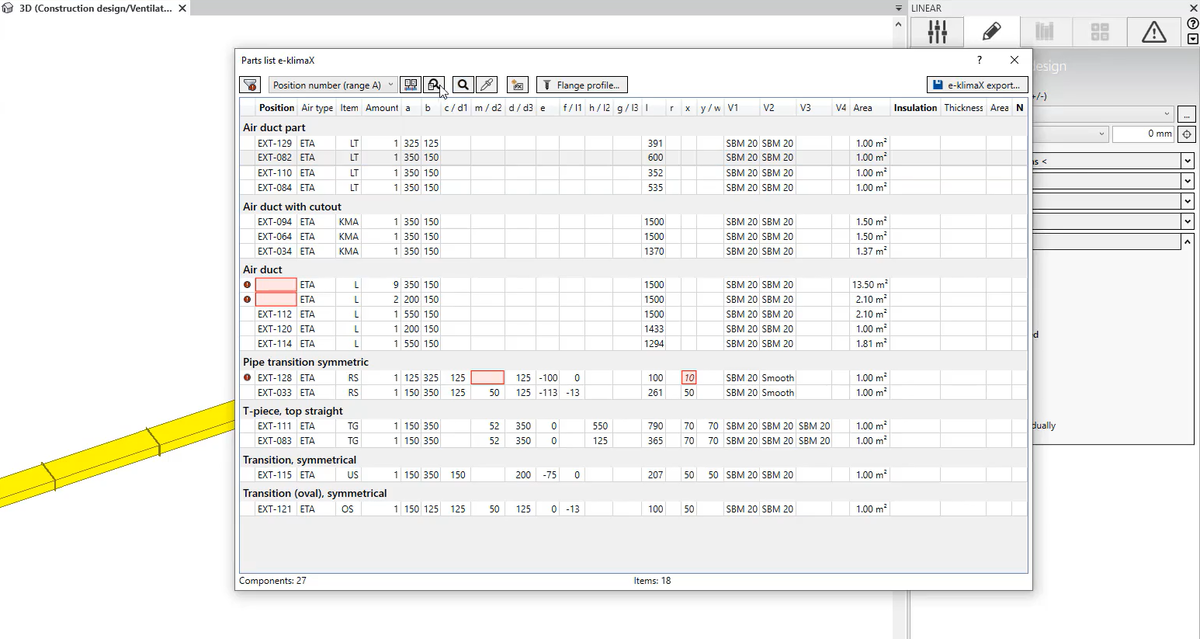1200x639 pixels.
Task: Click the empty red Position cell of 13.50 m² row
Action: tap(276, 285)
